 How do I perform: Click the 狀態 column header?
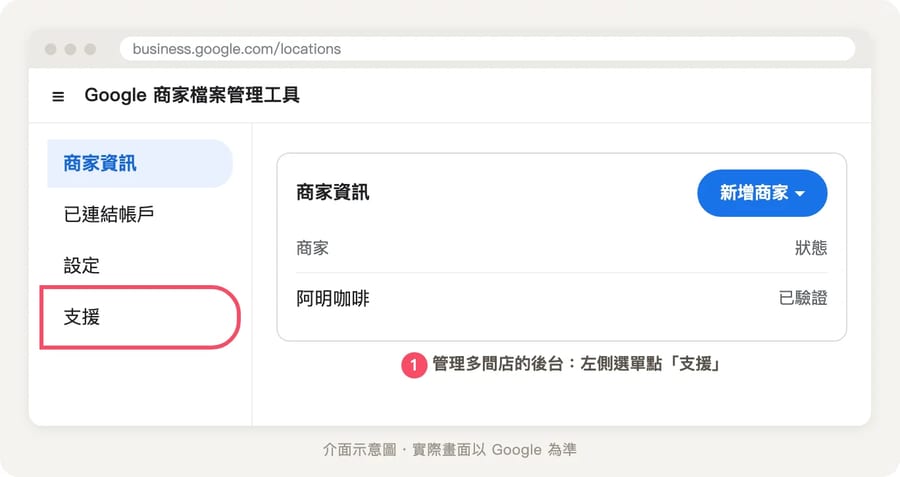(x=810, y=248)
